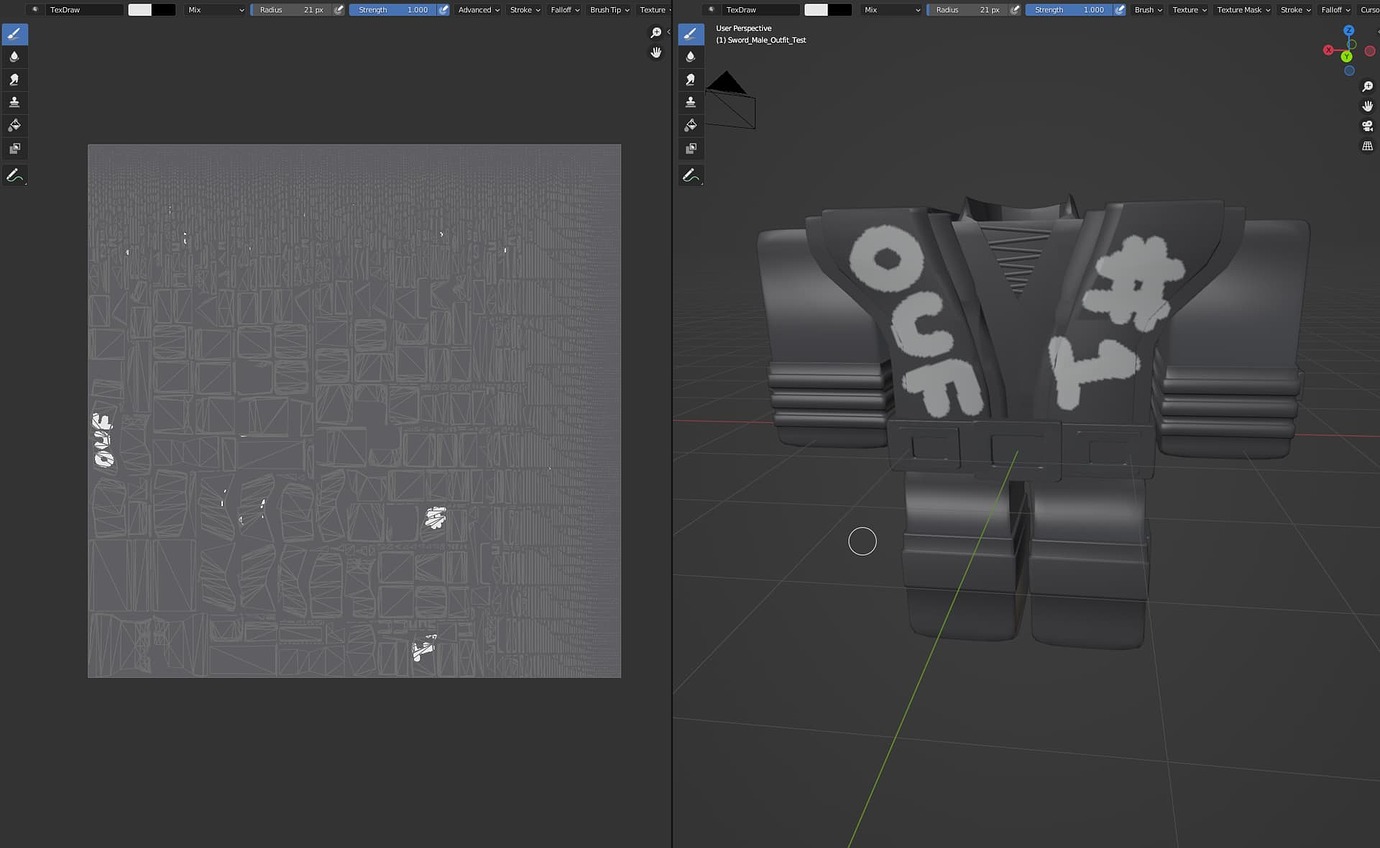
Task: Pick the Annotate tool in the image editor sidebar
Action: point(13,175)
